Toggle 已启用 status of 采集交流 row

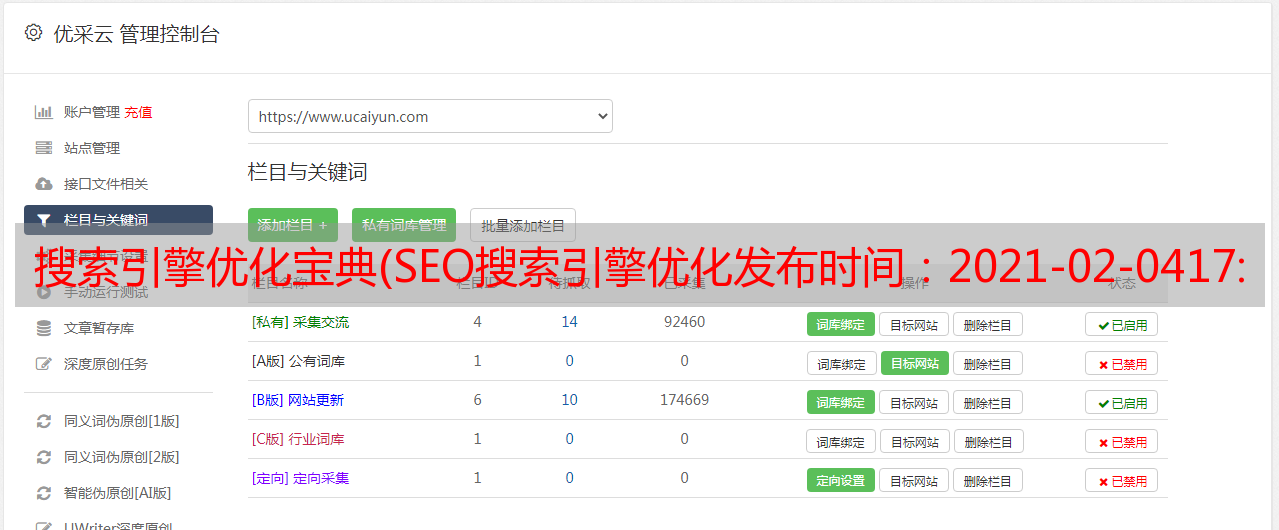1122,324
